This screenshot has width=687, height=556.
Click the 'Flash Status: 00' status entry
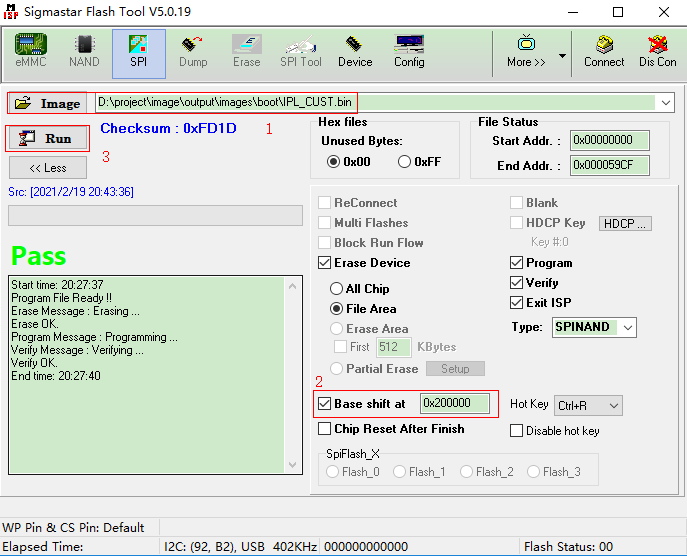tap(568, 546)
